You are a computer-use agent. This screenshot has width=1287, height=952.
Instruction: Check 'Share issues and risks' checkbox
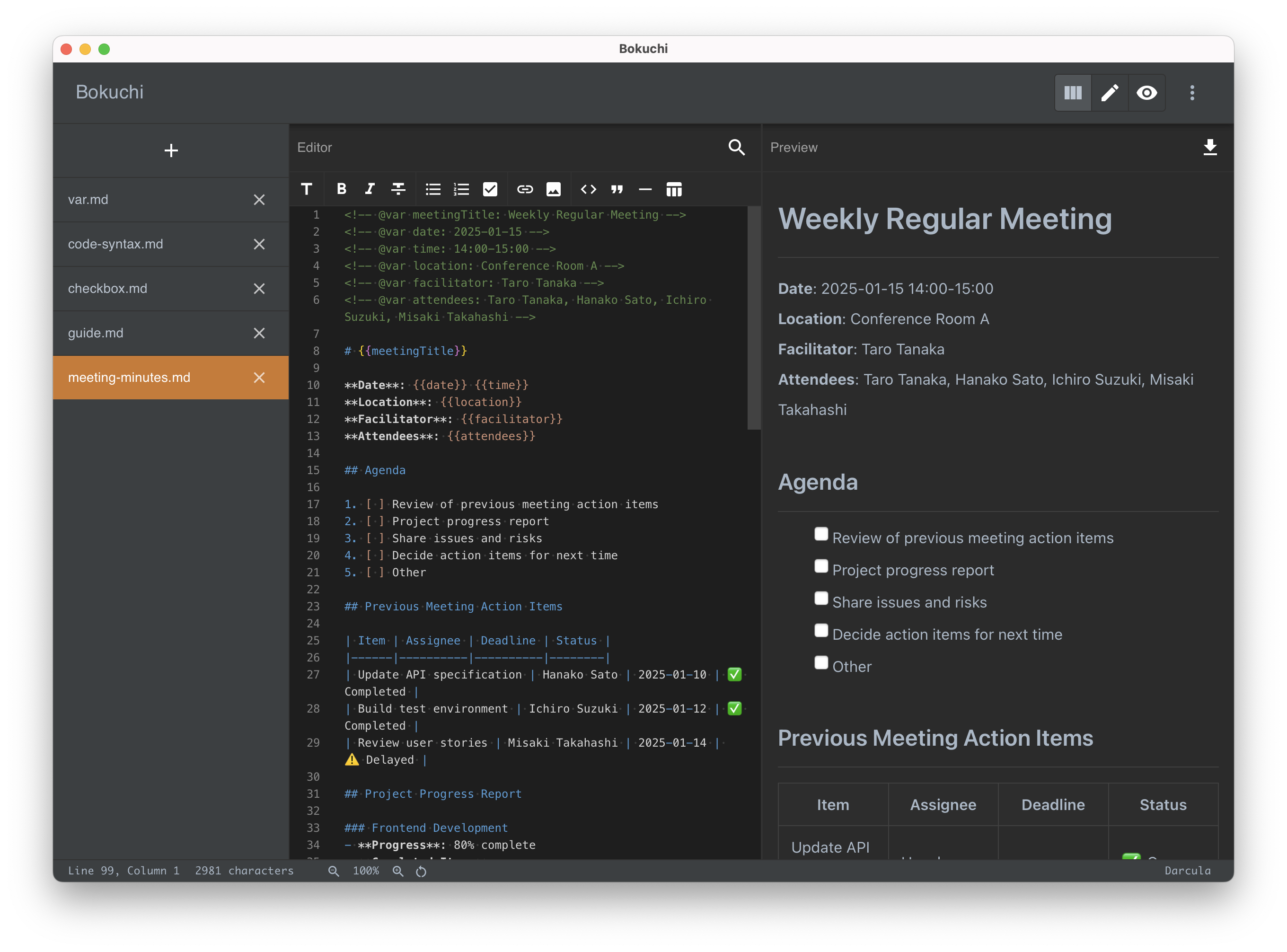click(x=821, y=598)
